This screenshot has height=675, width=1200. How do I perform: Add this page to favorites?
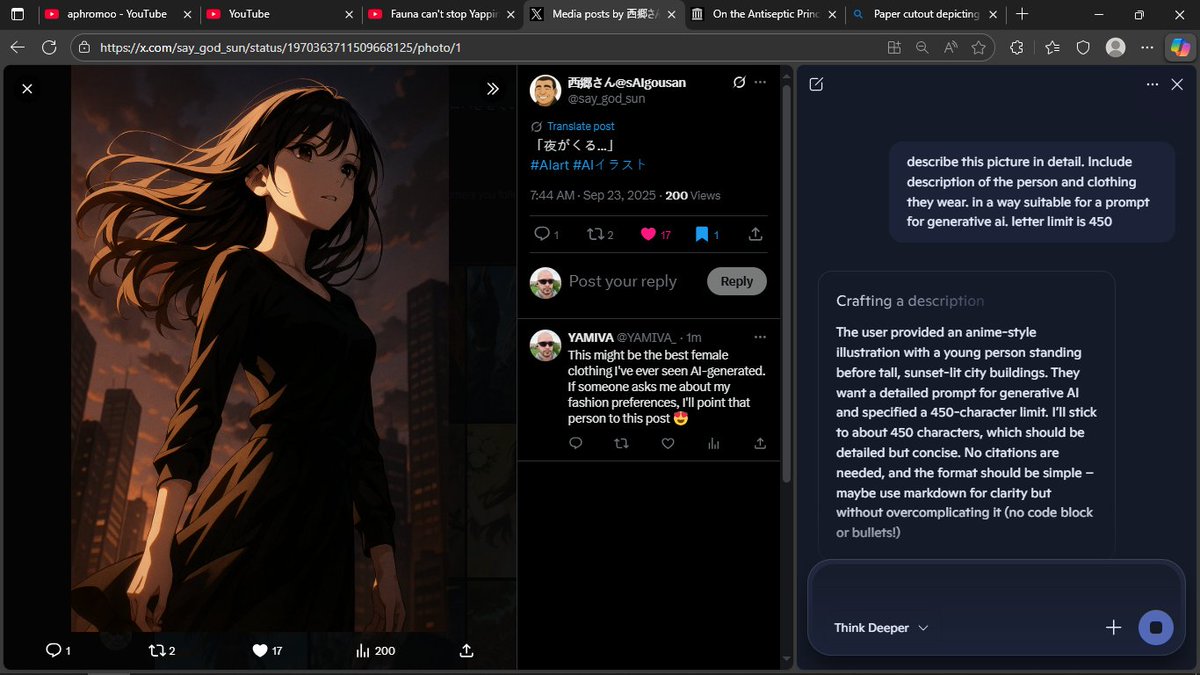978,47
